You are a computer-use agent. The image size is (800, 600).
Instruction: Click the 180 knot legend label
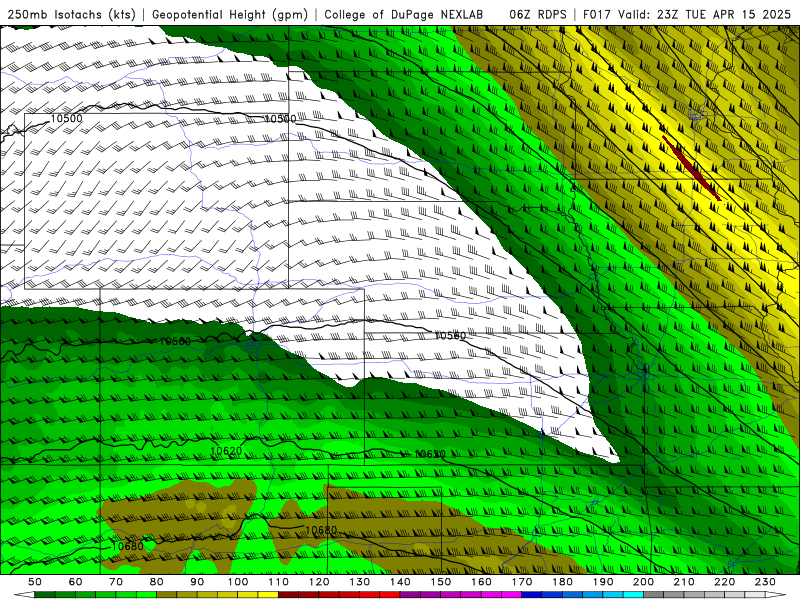point(562,582)
